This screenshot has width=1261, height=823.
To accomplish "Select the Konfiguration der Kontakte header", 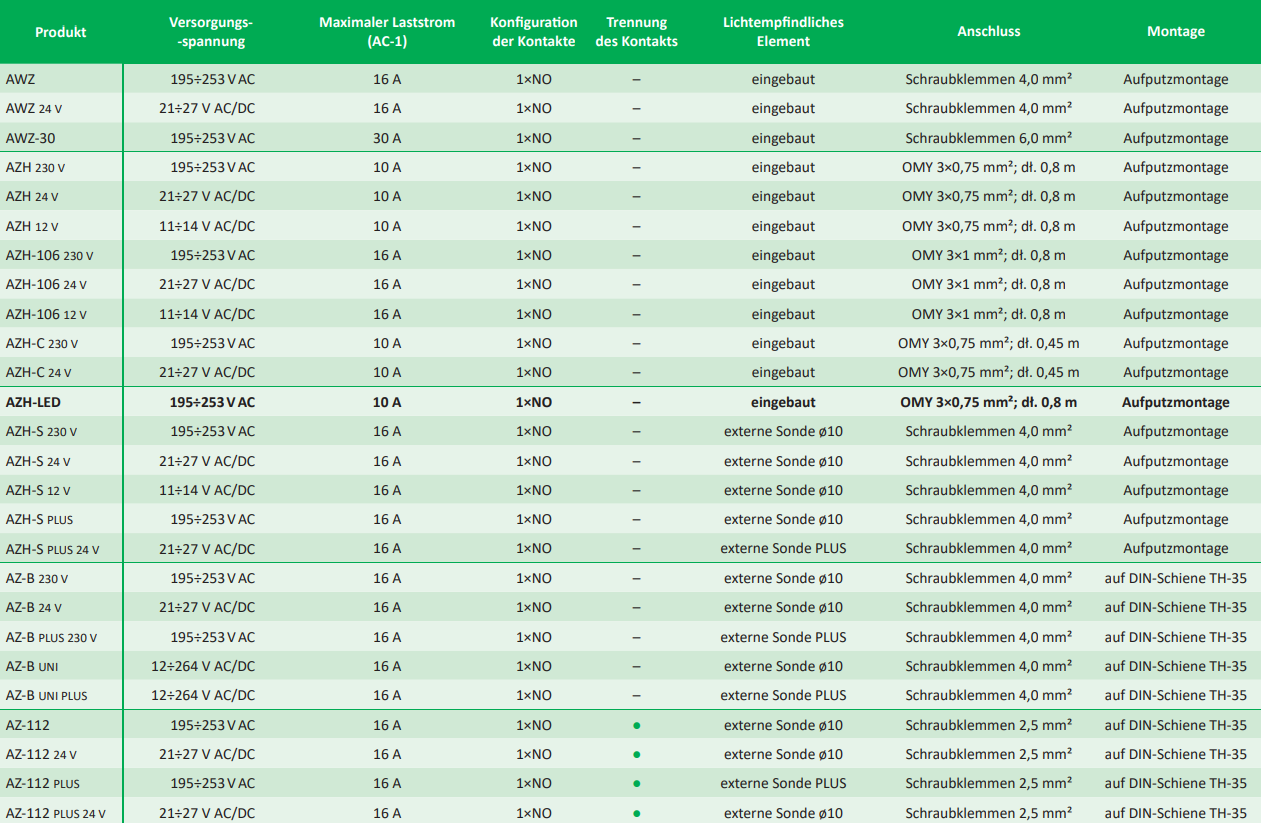I will point(534,32).
